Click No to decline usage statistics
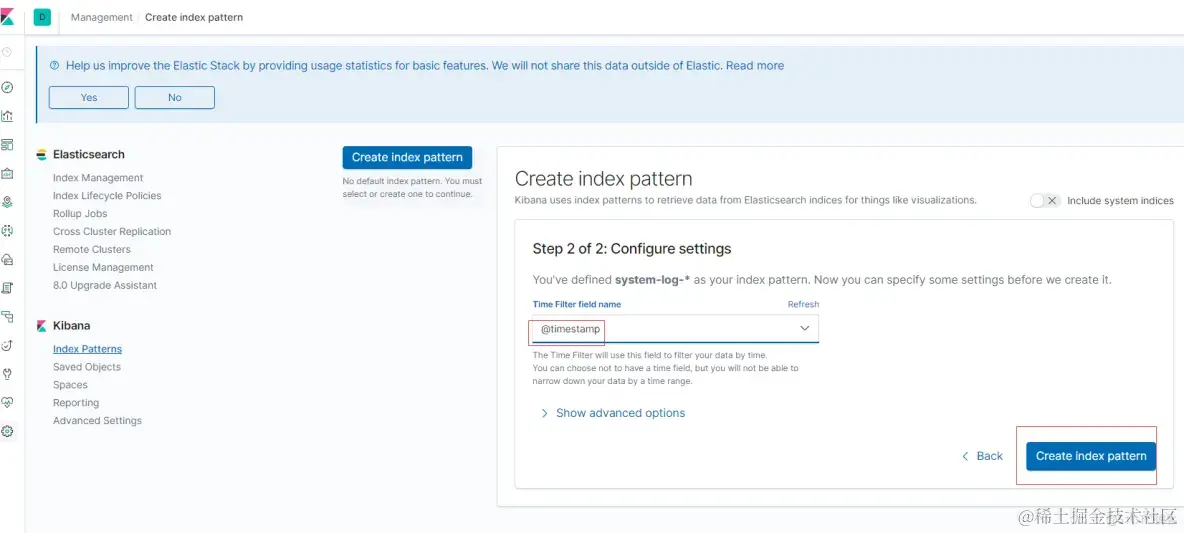The width and height of the screenshot is (1184, 533). [x=175, y=97]
